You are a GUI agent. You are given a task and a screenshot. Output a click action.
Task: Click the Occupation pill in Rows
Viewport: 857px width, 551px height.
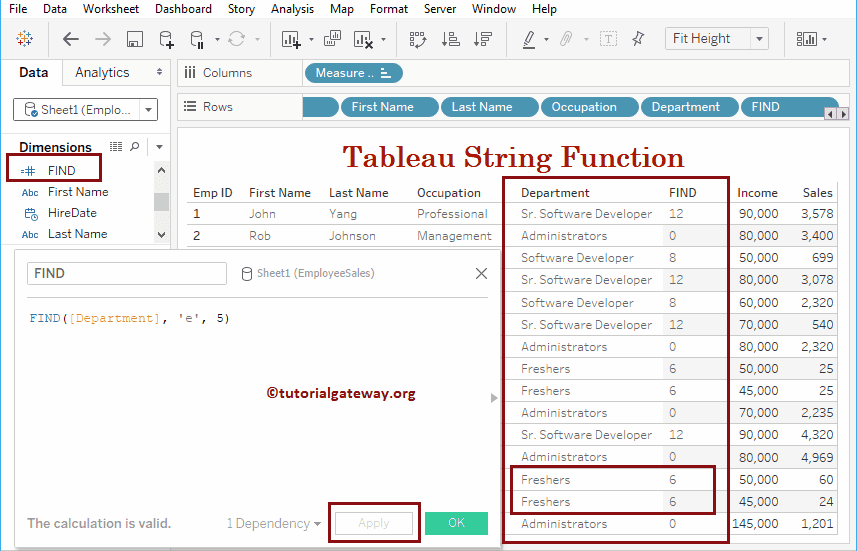(x=589, y=107)
